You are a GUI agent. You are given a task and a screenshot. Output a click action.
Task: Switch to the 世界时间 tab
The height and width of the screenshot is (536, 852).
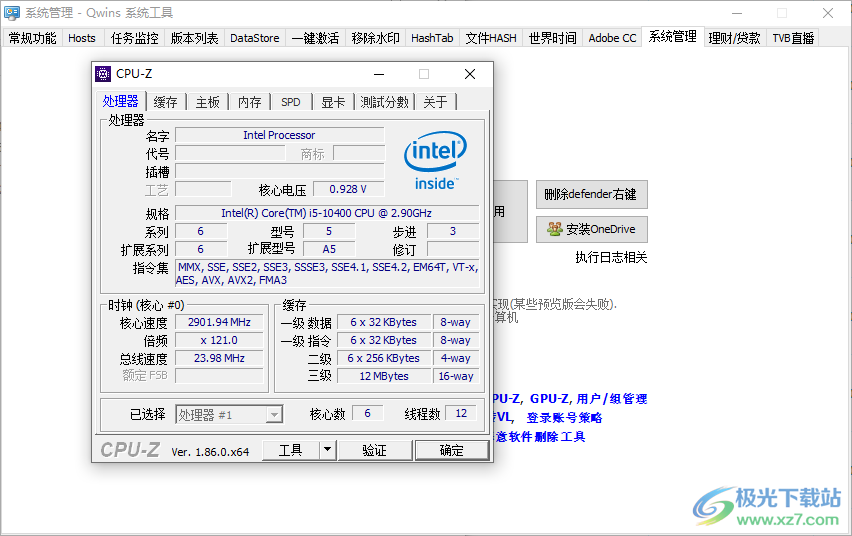pyautogui.click(x=552, y=38)
